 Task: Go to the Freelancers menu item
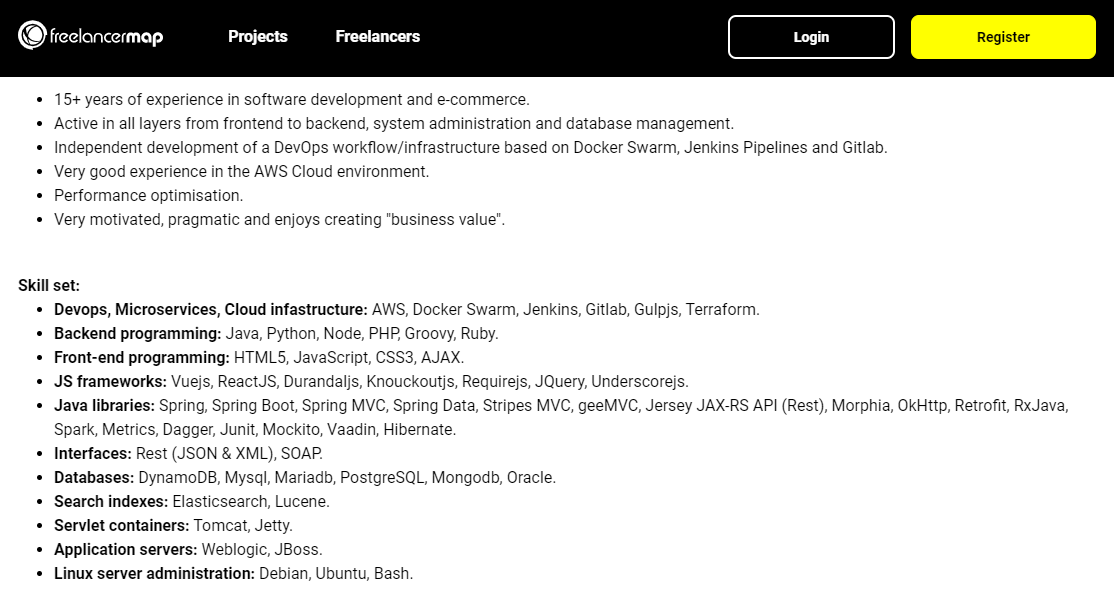[x=377, y=37]
